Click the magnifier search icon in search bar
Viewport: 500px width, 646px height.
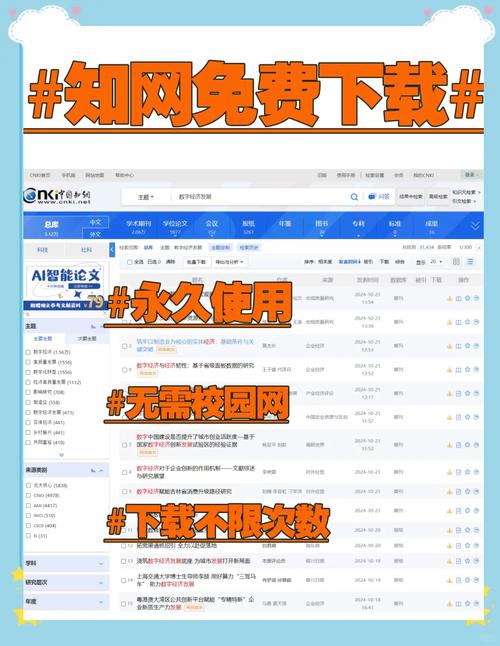pos(354,197)
